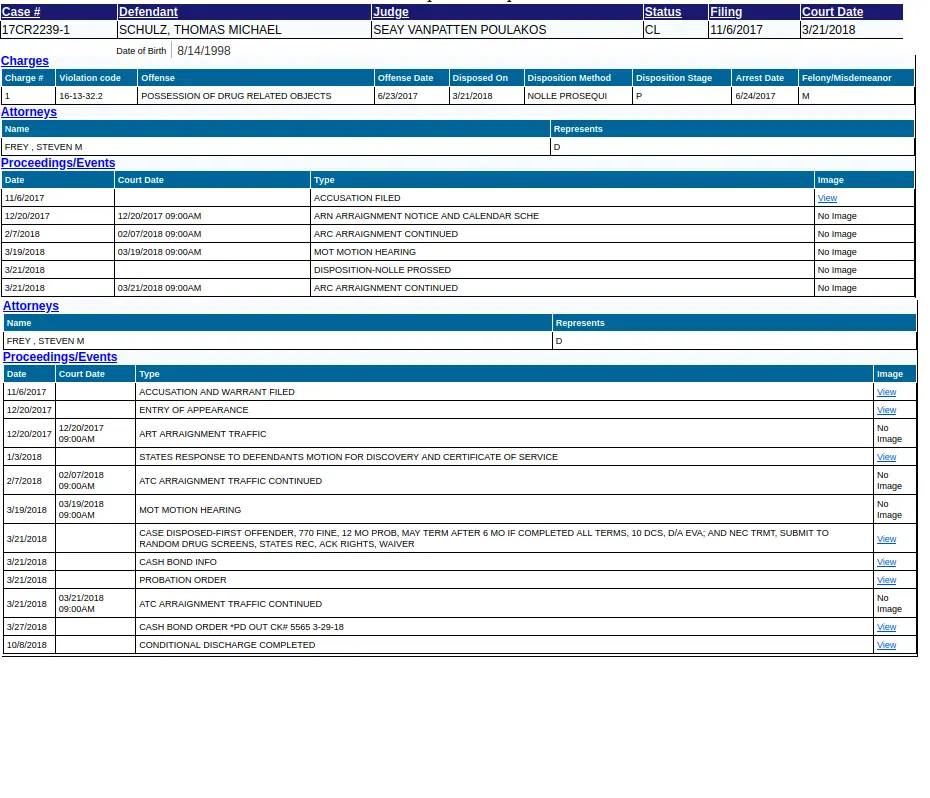Select date of birth 8/14/1998

point(203,51)
